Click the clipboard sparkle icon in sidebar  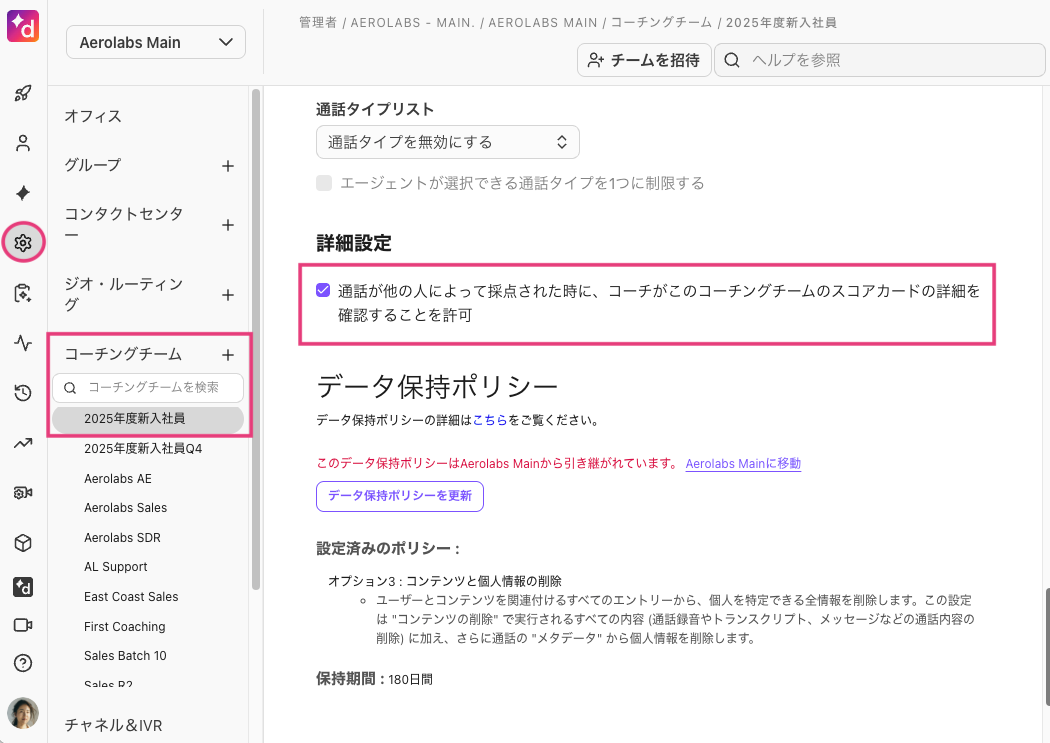[23, 293]
